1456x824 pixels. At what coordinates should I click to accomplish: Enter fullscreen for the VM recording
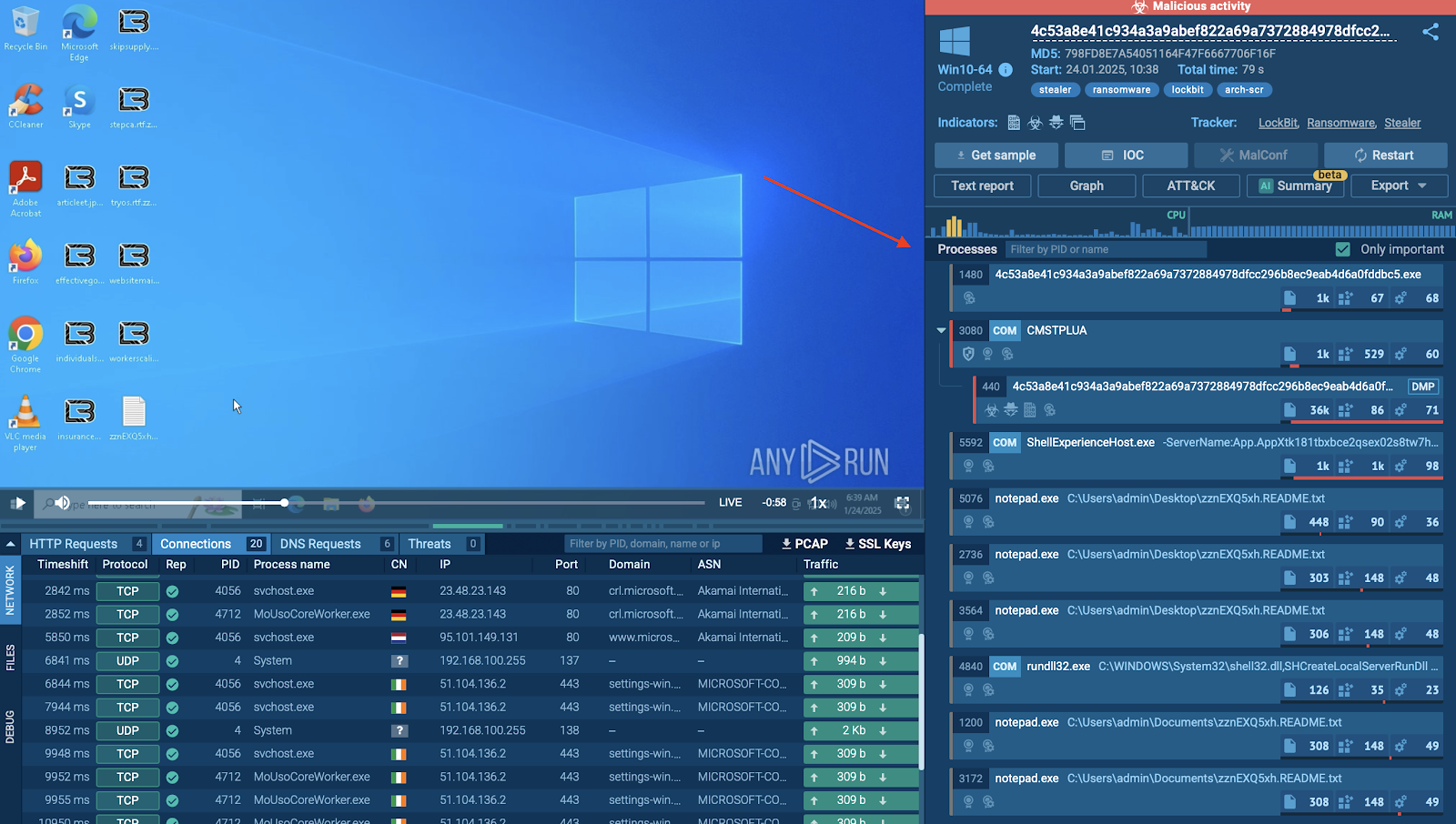(902, 503)
